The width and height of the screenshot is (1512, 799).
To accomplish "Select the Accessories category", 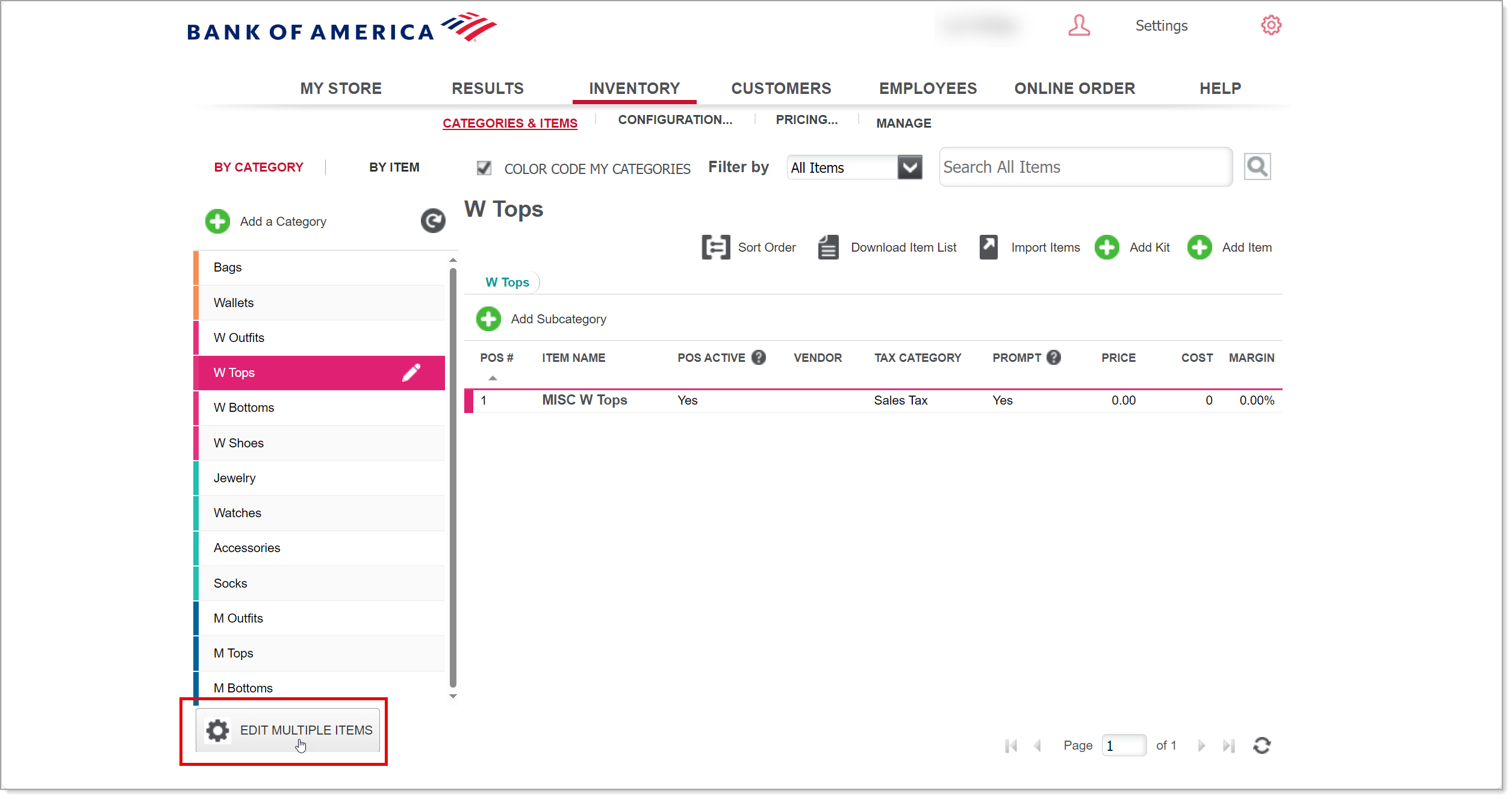I will 319,548.
